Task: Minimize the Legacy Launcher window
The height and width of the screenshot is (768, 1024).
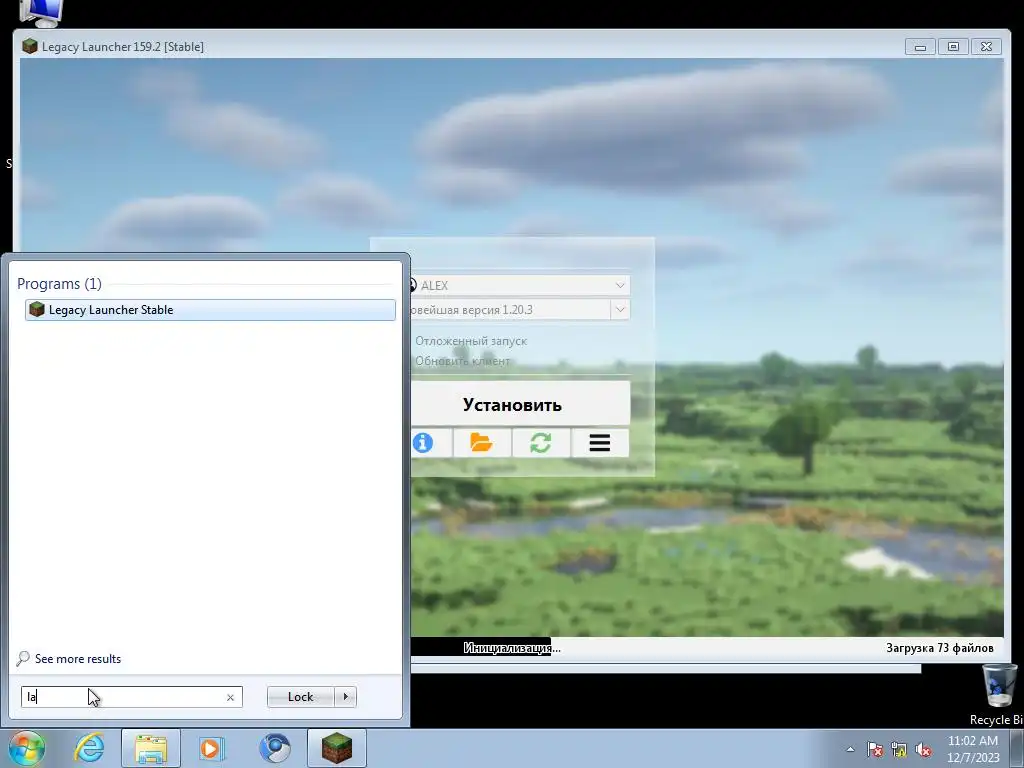Action: point(920,46)
